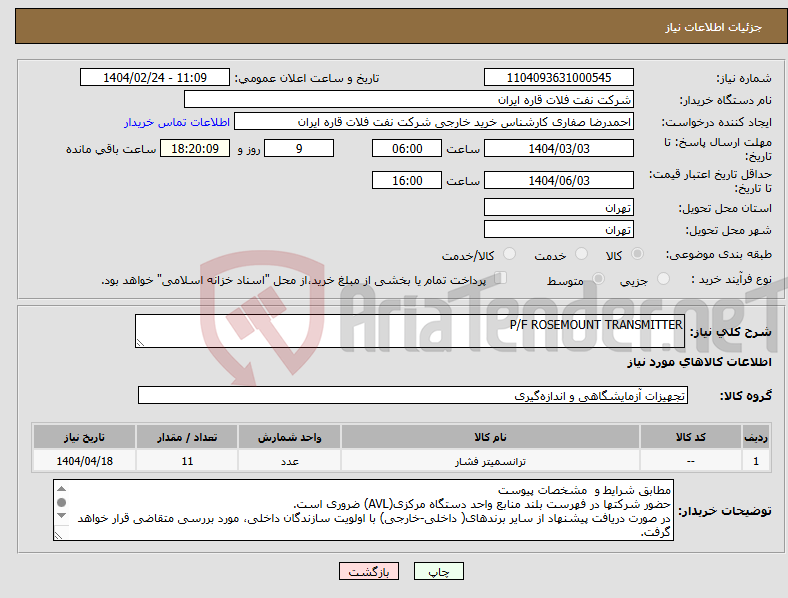Click the resize grip of buyer notes
Viewport: 788px width, 598px height.
58,536
